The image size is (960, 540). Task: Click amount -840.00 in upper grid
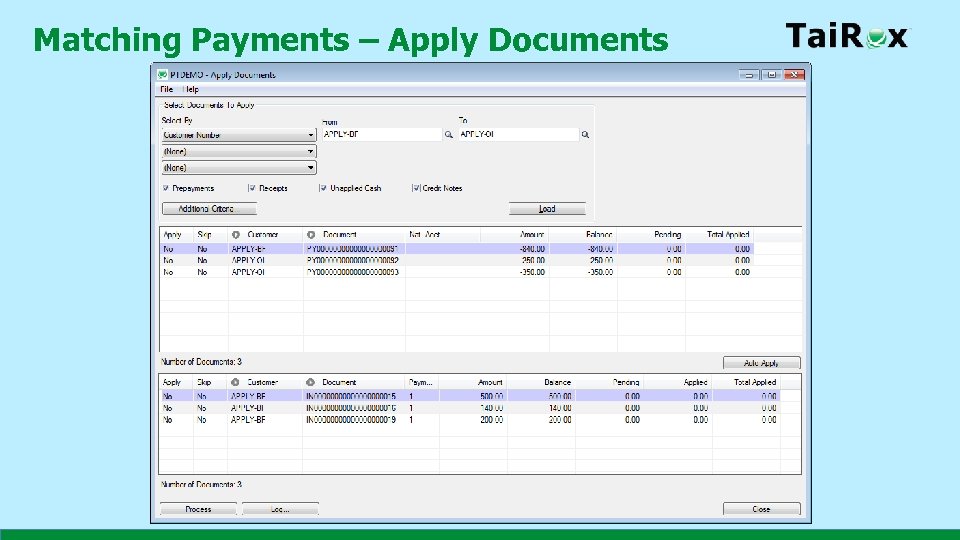(532, 249)
